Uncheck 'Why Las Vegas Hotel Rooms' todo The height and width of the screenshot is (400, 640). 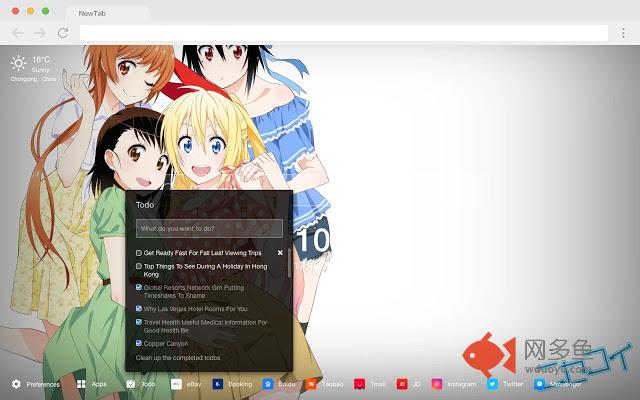[139, 309]
